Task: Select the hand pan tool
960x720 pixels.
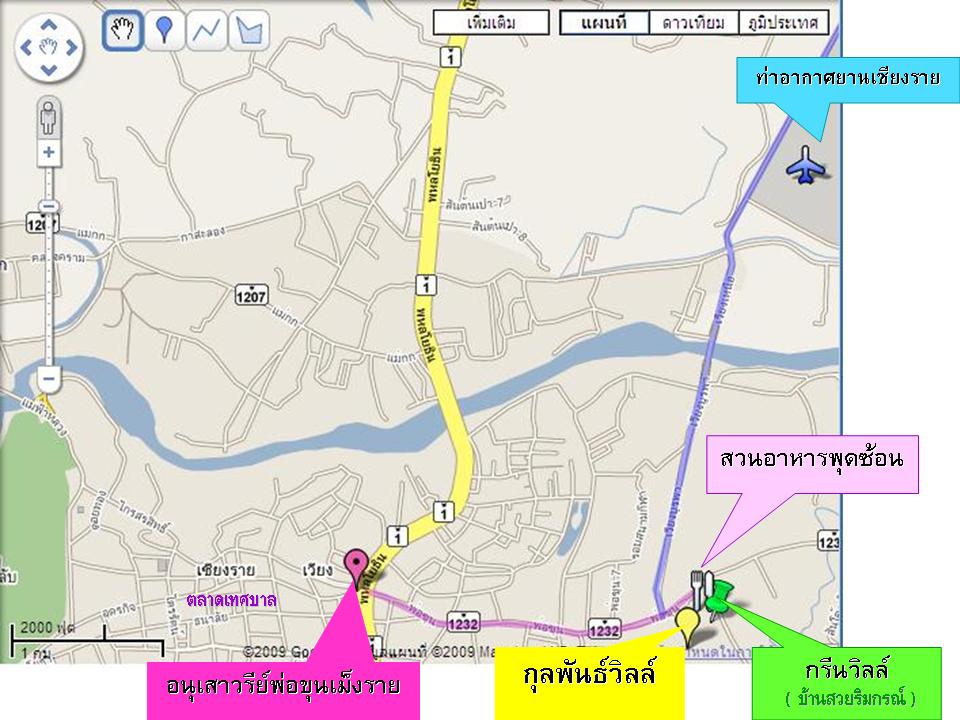Action: pyautogui.click(x=123, y=30)
